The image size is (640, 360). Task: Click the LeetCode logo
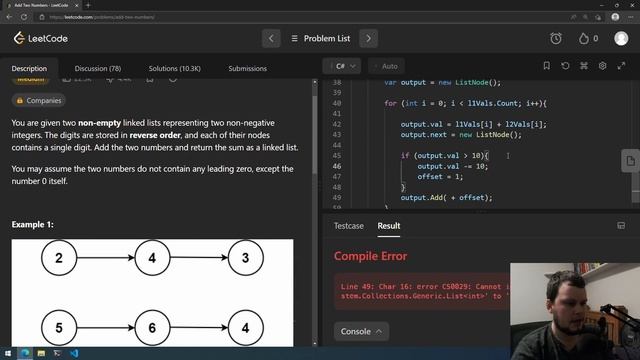pos(40,38)
